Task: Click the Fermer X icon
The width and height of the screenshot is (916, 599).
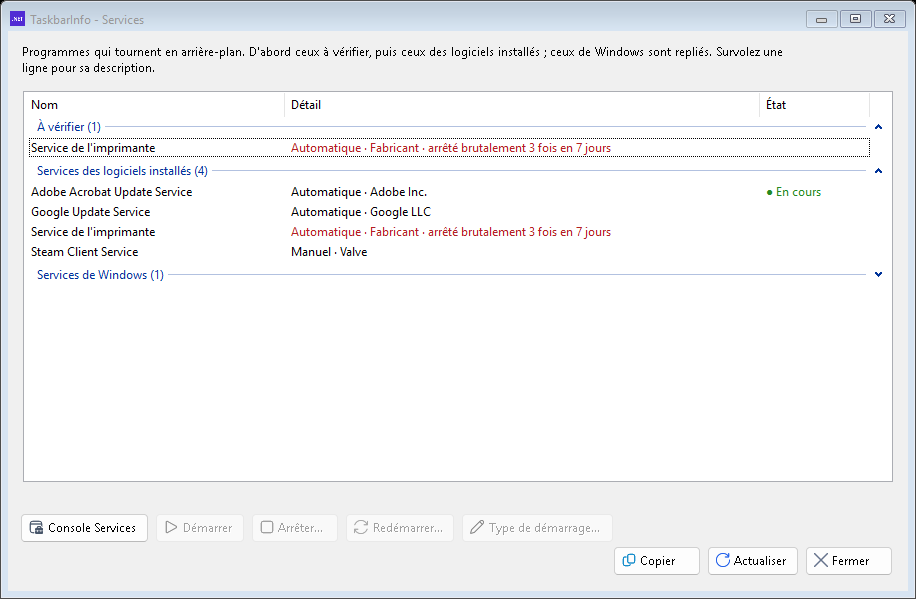Action: [821, 560]
